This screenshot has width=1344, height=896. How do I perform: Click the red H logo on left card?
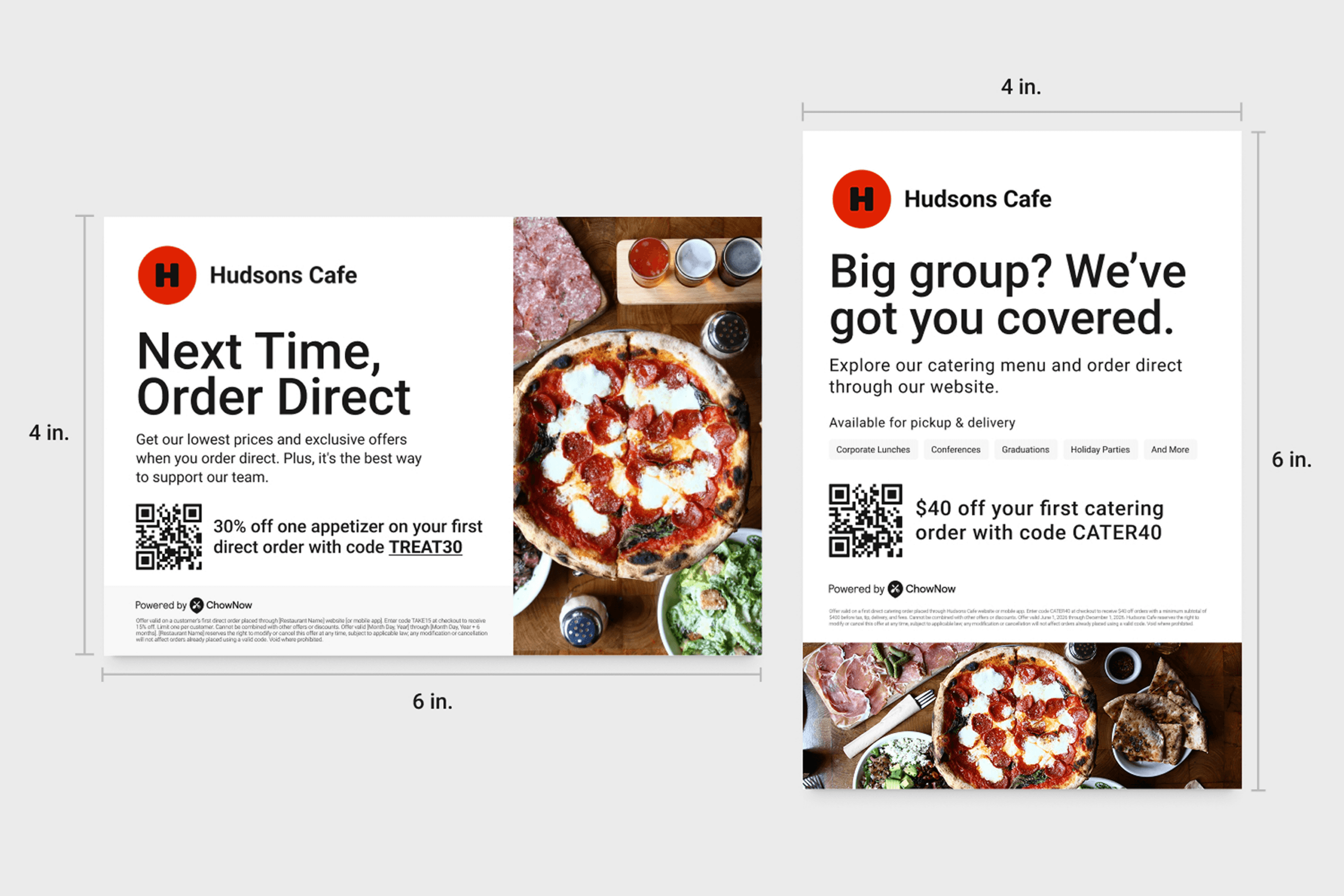click(x=167, y=275)
